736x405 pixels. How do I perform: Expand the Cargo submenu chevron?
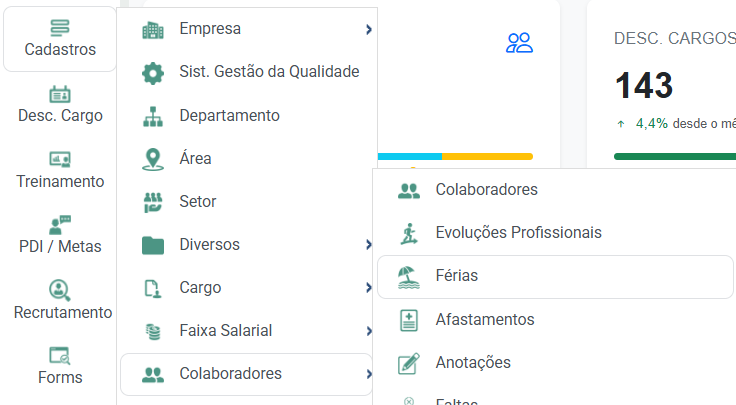[369, 287]
